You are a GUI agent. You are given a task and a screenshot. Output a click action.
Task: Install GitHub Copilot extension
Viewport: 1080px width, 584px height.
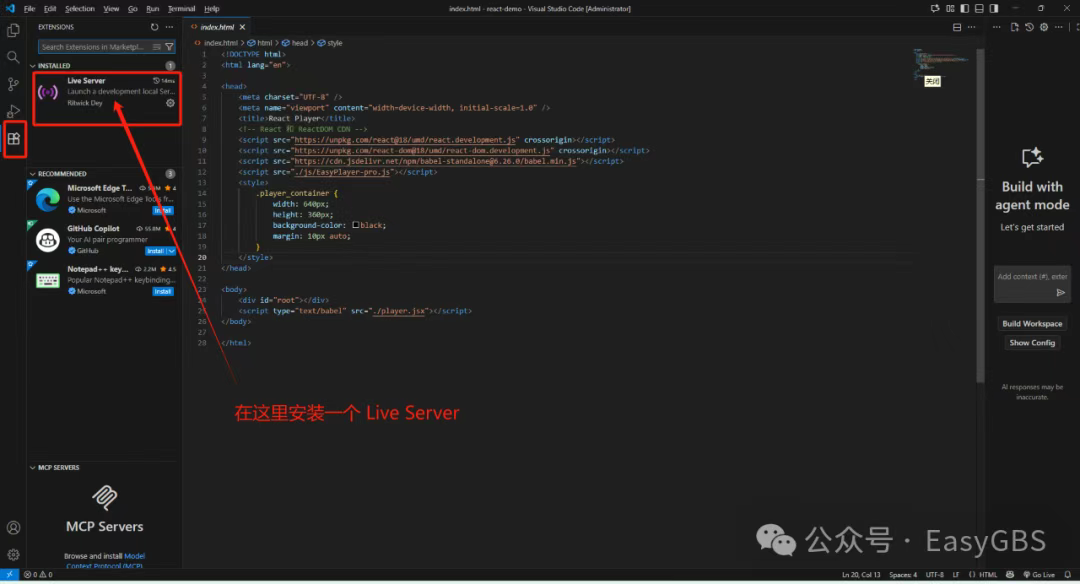156,251
